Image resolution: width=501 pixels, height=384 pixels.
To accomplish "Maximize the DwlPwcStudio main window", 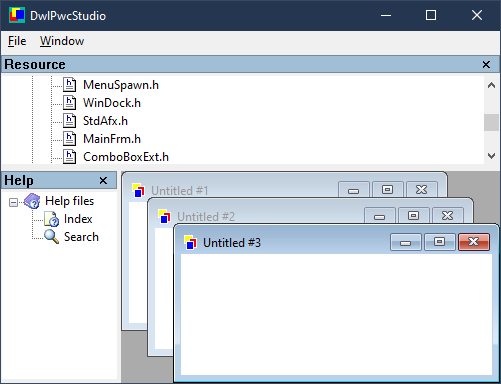I will pos(431,15).
